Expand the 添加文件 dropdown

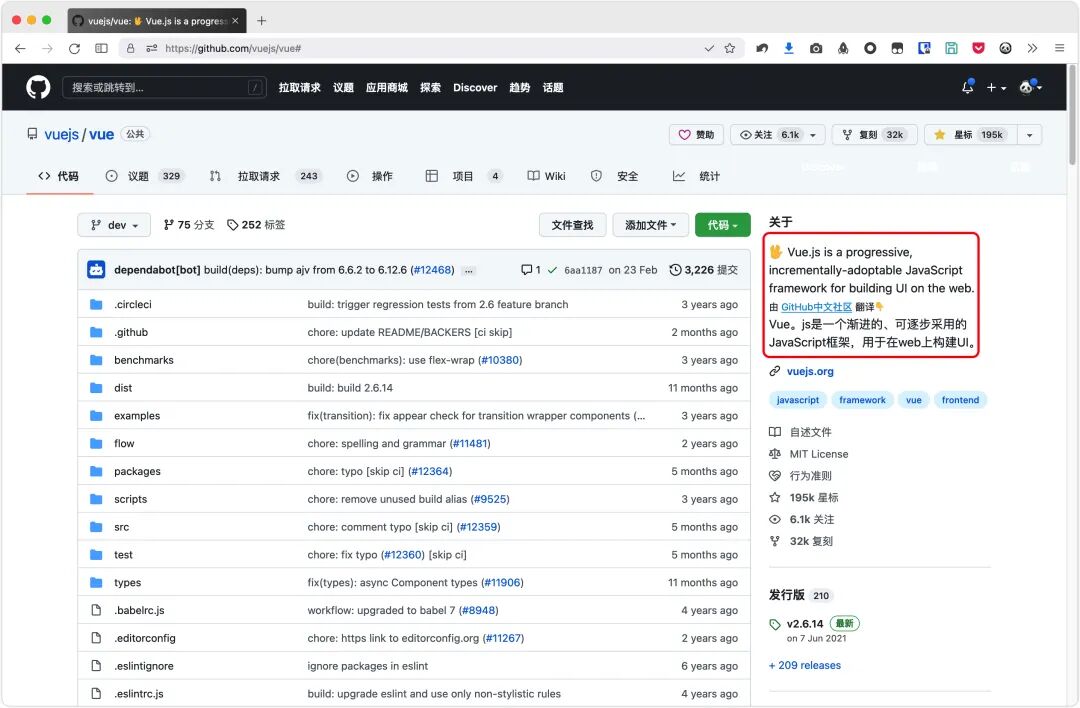[x=650, y=225]
